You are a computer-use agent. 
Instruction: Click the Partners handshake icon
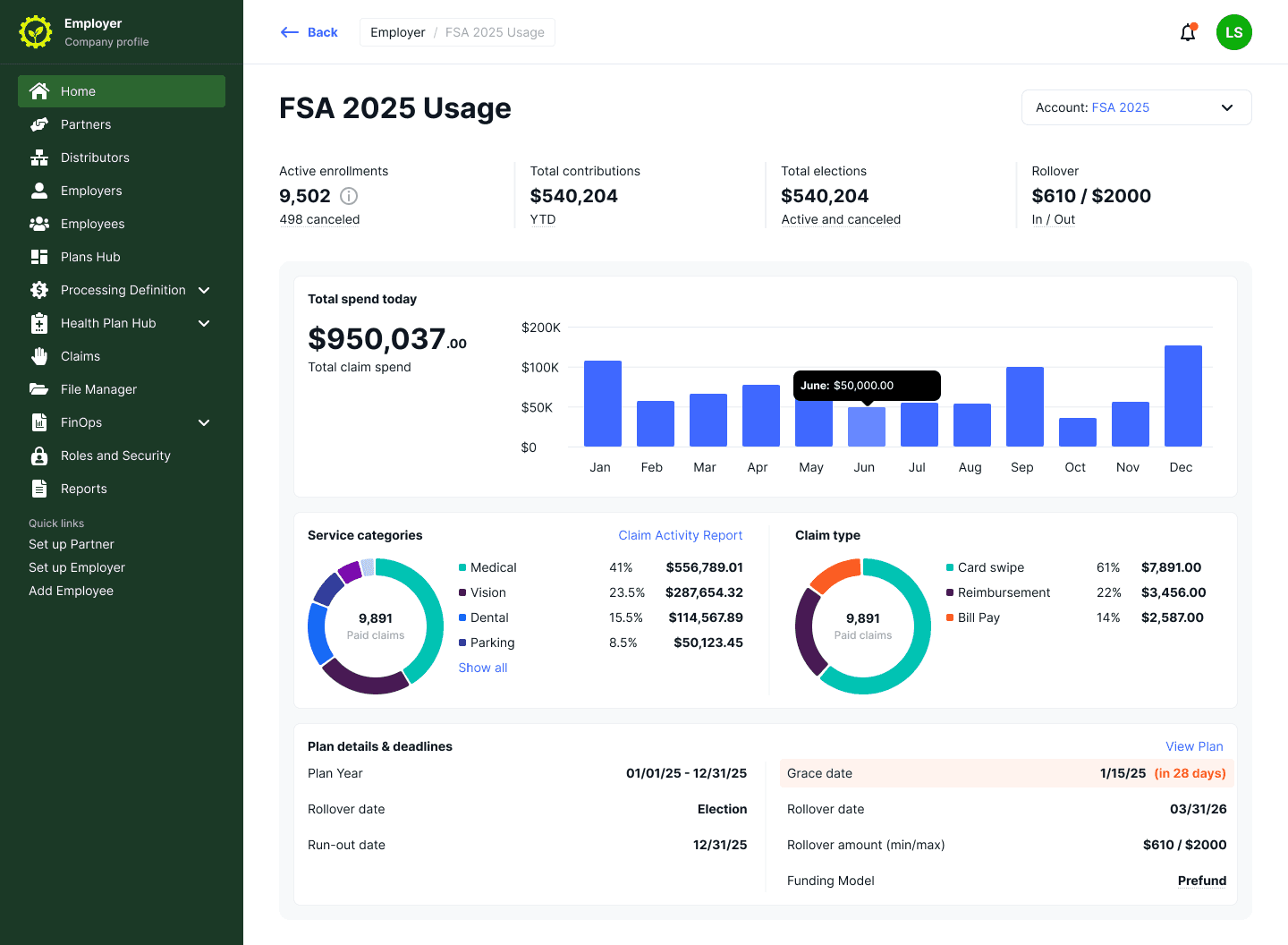point(39,124)
